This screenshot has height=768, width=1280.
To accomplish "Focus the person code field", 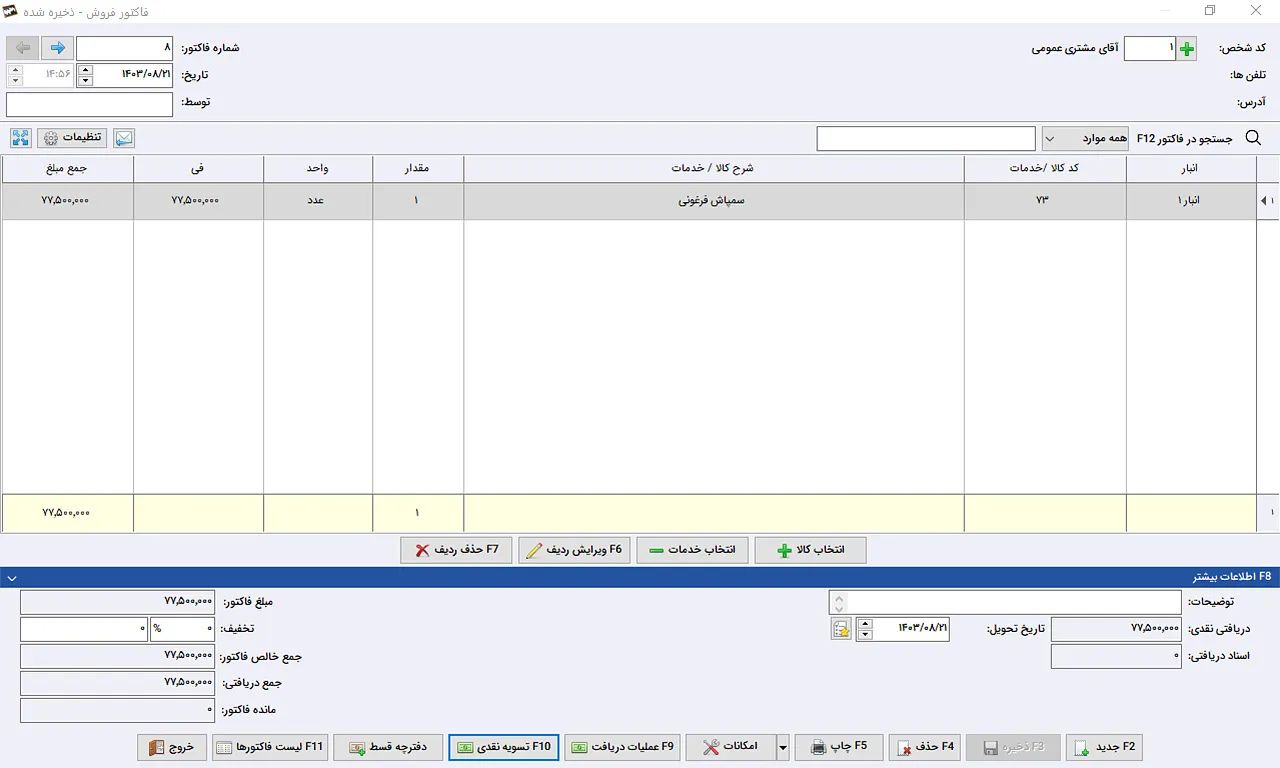I will tap(1150, 48).
